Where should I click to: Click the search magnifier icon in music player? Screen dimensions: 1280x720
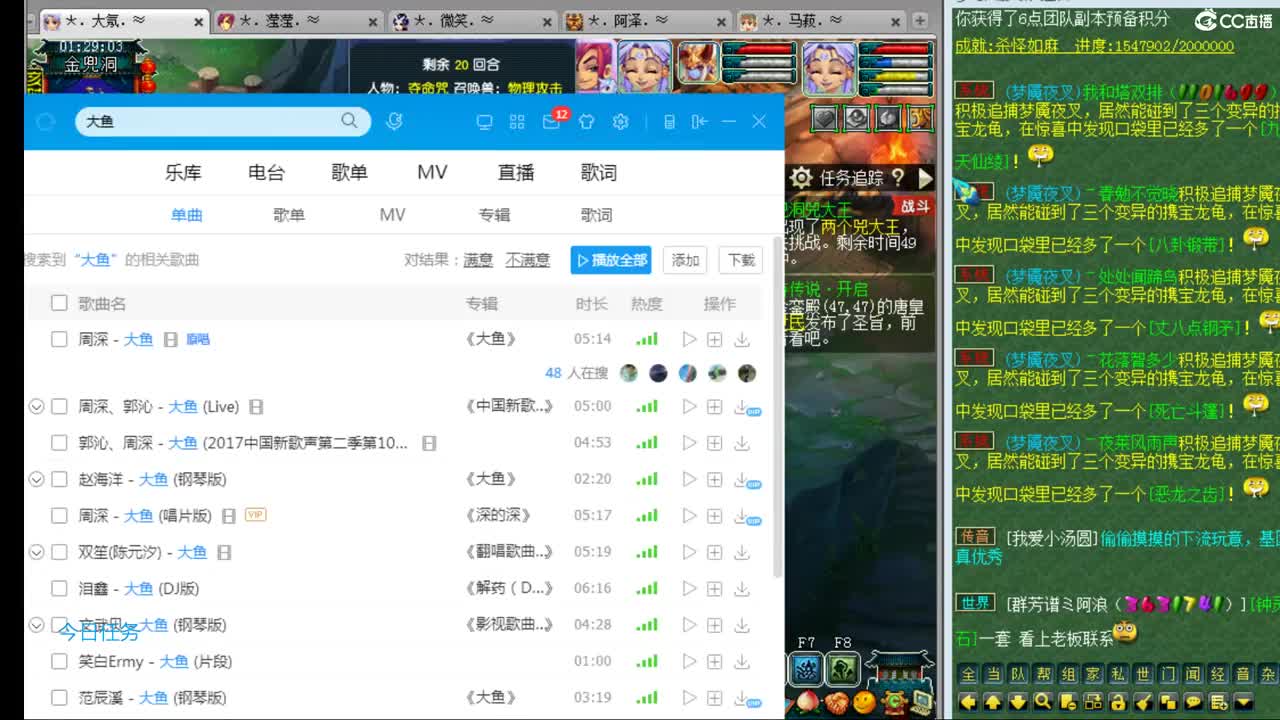click(x=349, y=121)
